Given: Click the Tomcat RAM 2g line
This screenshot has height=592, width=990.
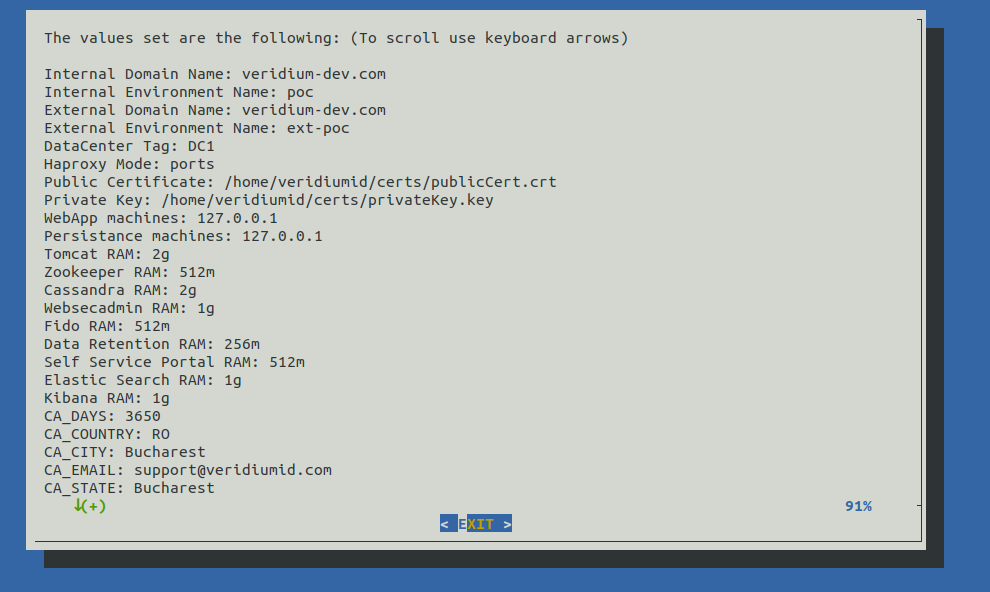Looking at the screenshot, I should (x=106, y=254).
